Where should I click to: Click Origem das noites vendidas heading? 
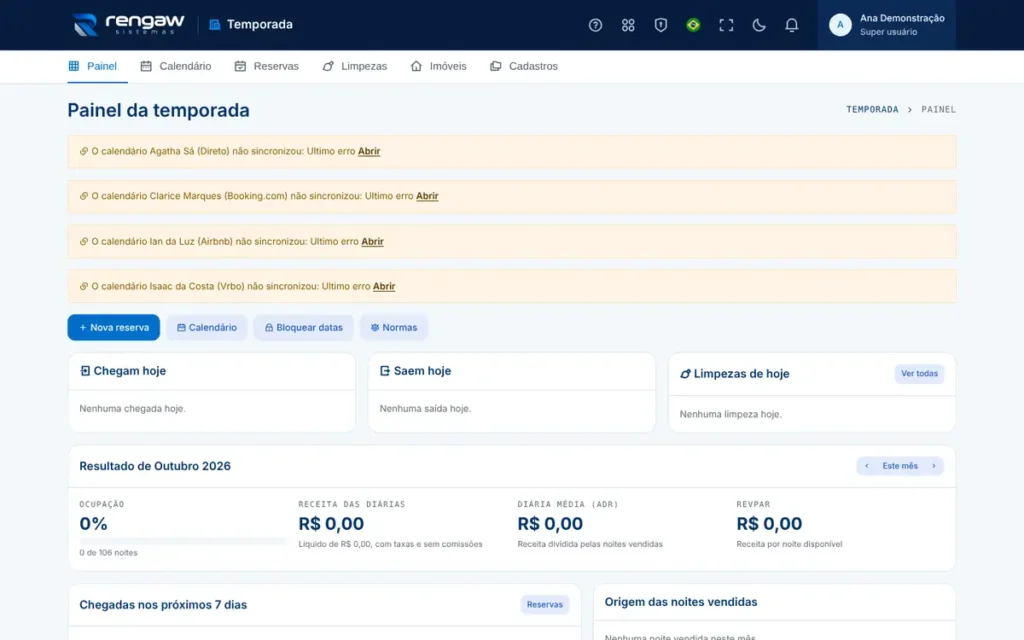(x=680, y=602)
